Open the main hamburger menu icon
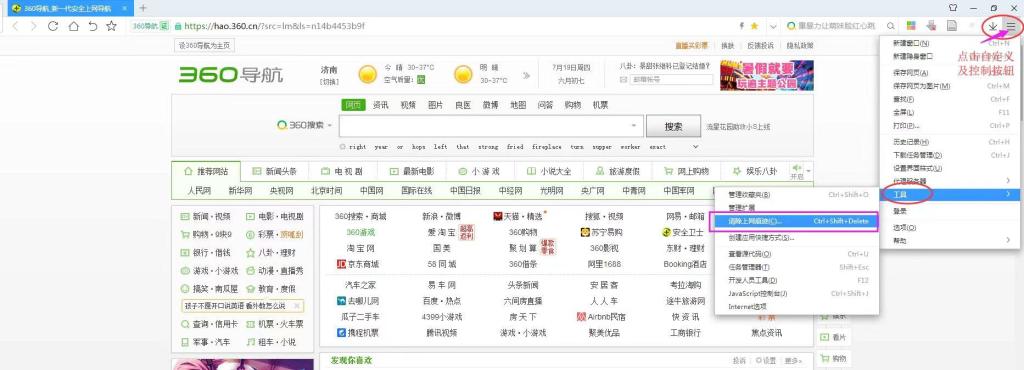1024x370 pixels. [x=1011, y=26]
